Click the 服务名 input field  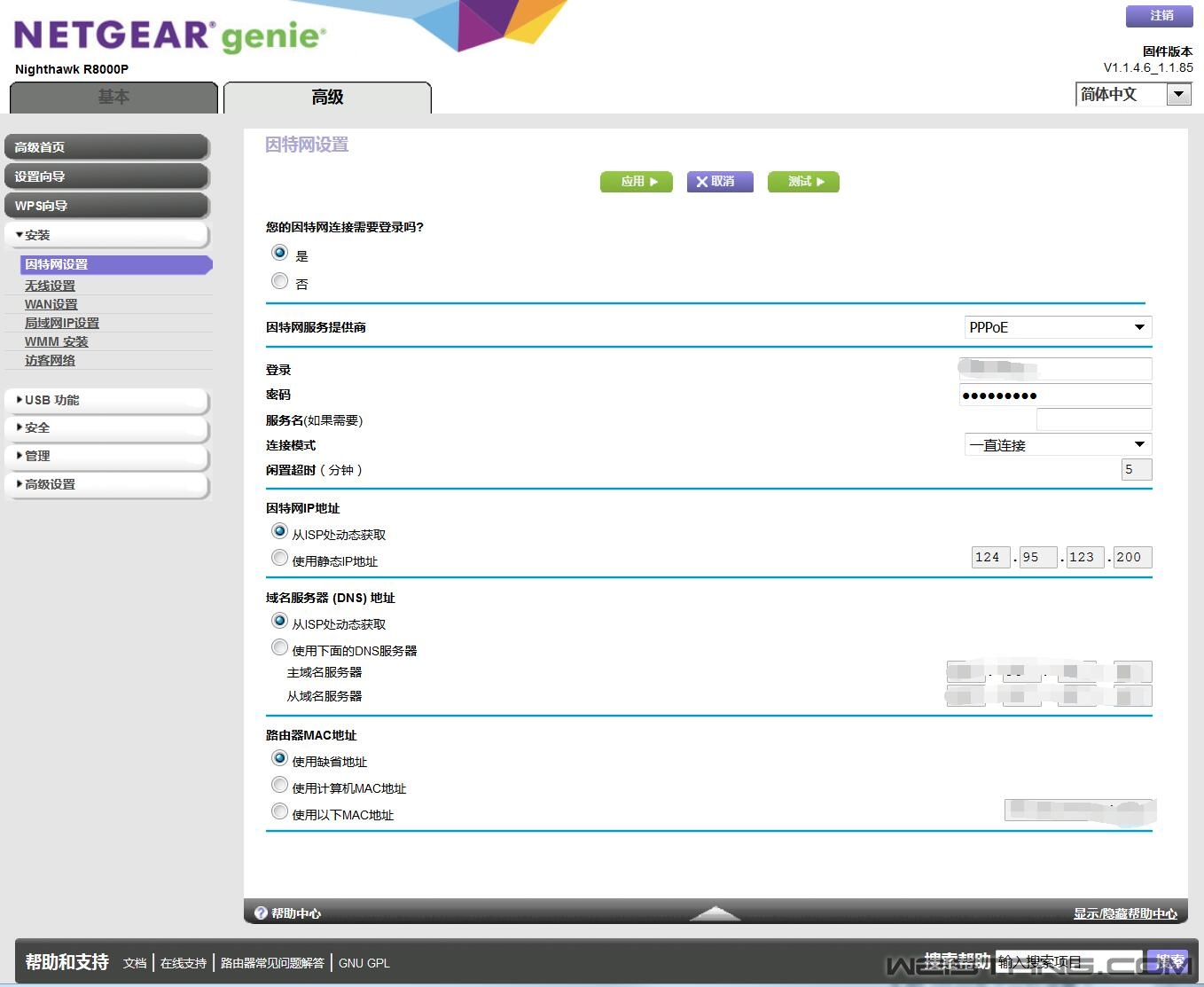[1093, 419]
